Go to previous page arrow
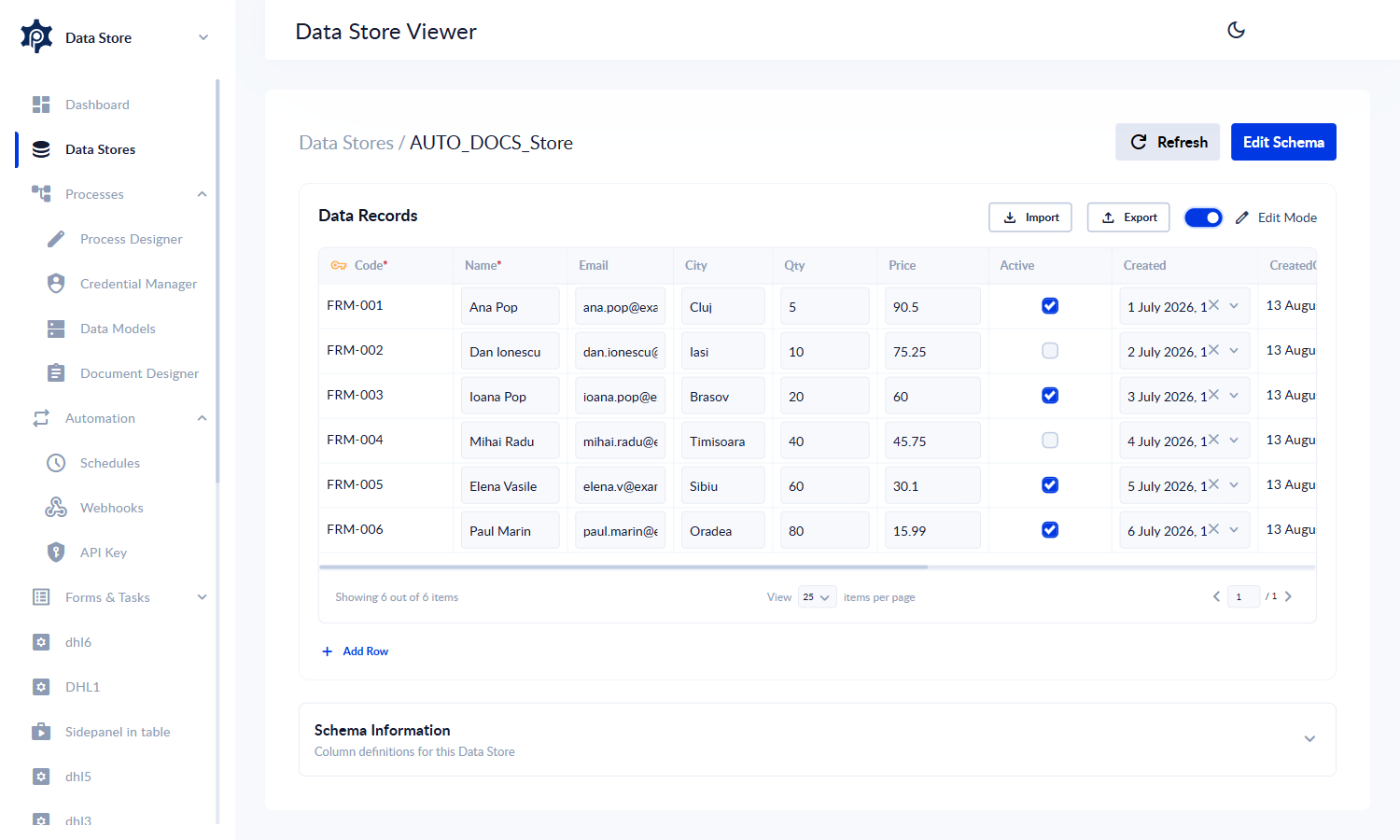 [x=1216, y=596]
